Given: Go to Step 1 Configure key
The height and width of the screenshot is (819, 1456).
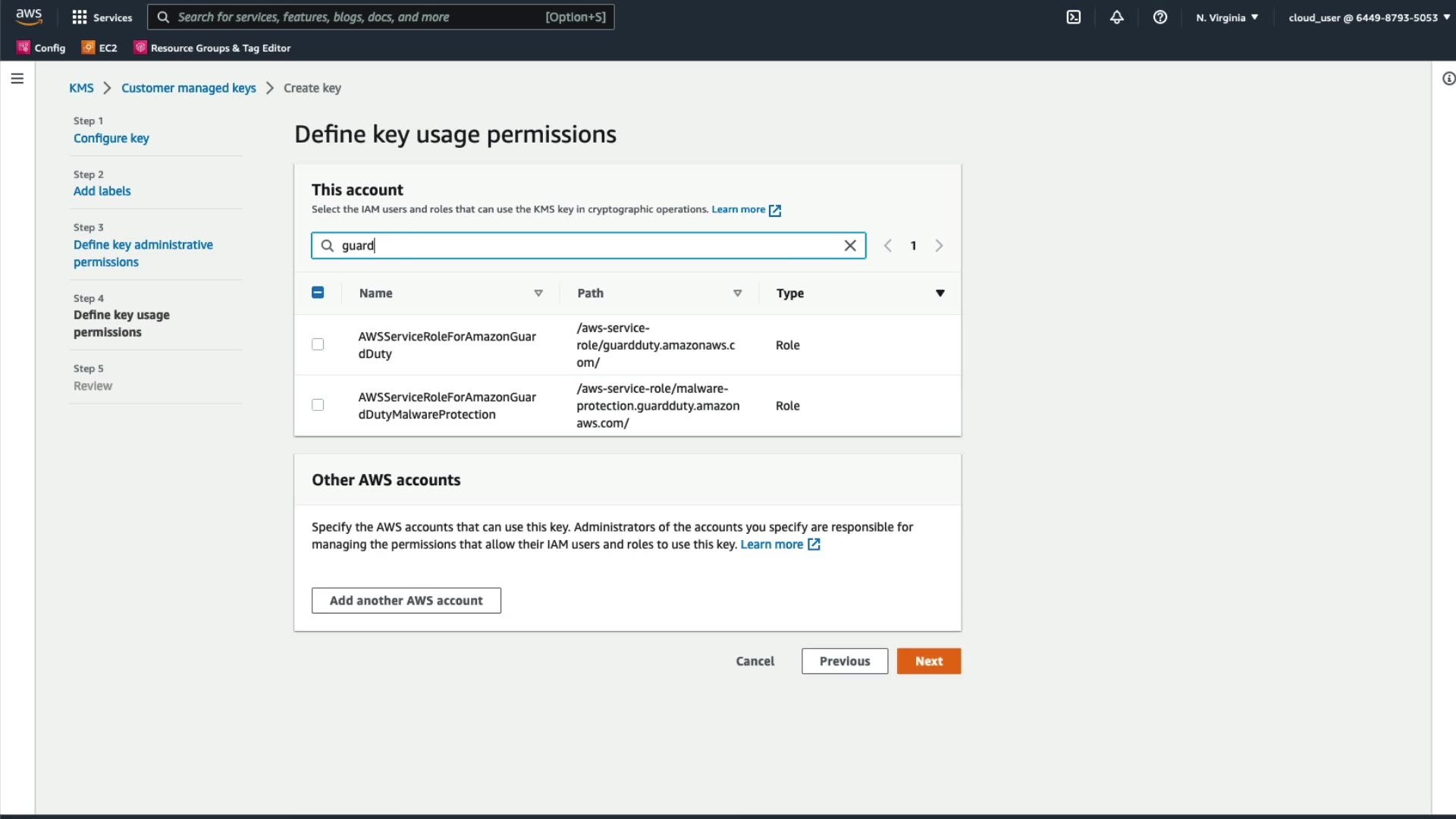Looking at the screenshot, I should pos(111,138).
